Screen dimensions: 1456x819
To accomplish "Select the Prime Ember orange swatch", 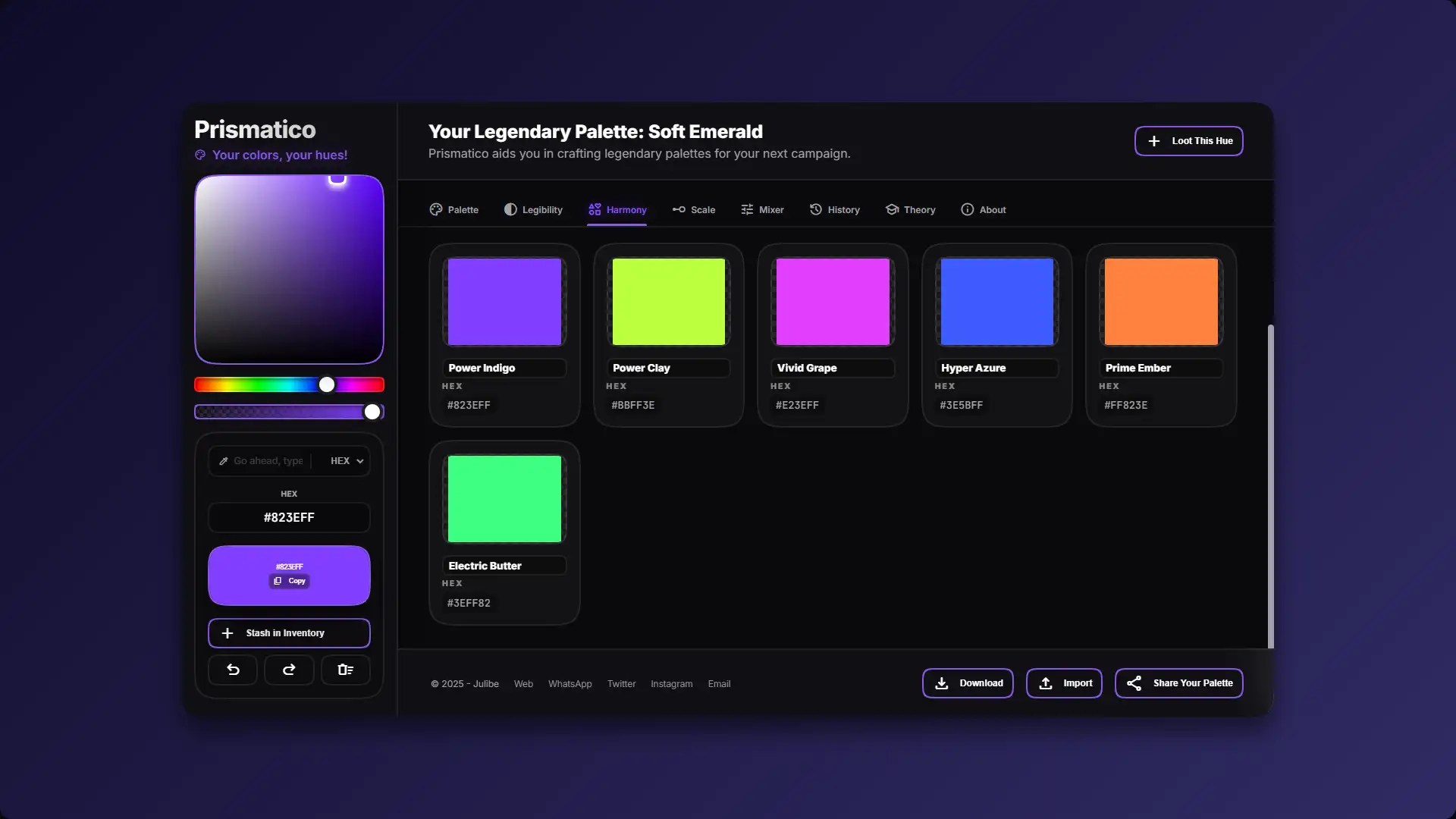I will [x=1161, y=302].
